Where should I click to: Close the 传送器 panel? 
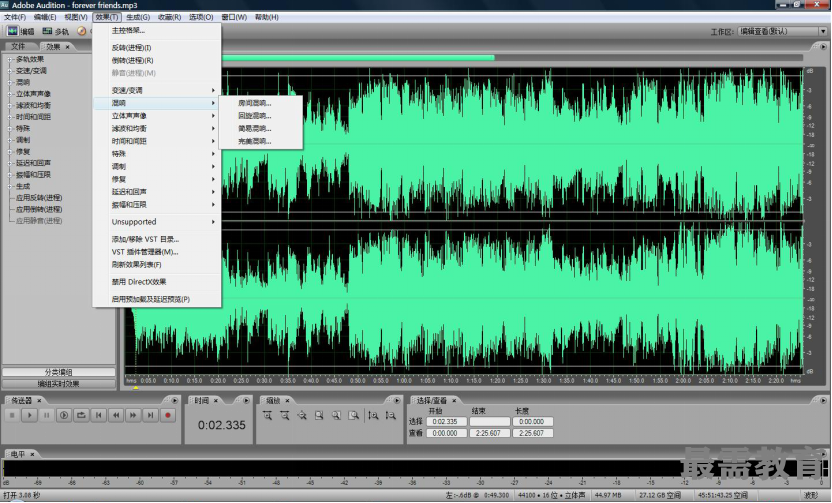point(39,401)
